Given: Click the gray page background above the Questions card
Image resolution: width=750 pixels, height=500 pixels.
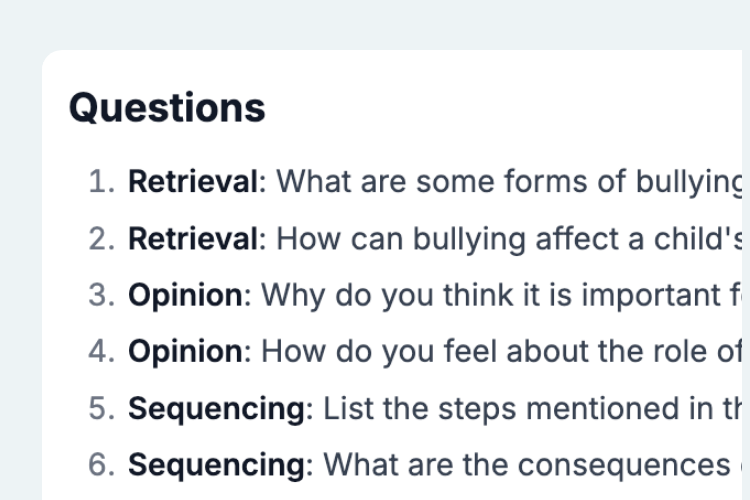Looking at the screenshot, I should pyautogui.click(x=375, y=24).
